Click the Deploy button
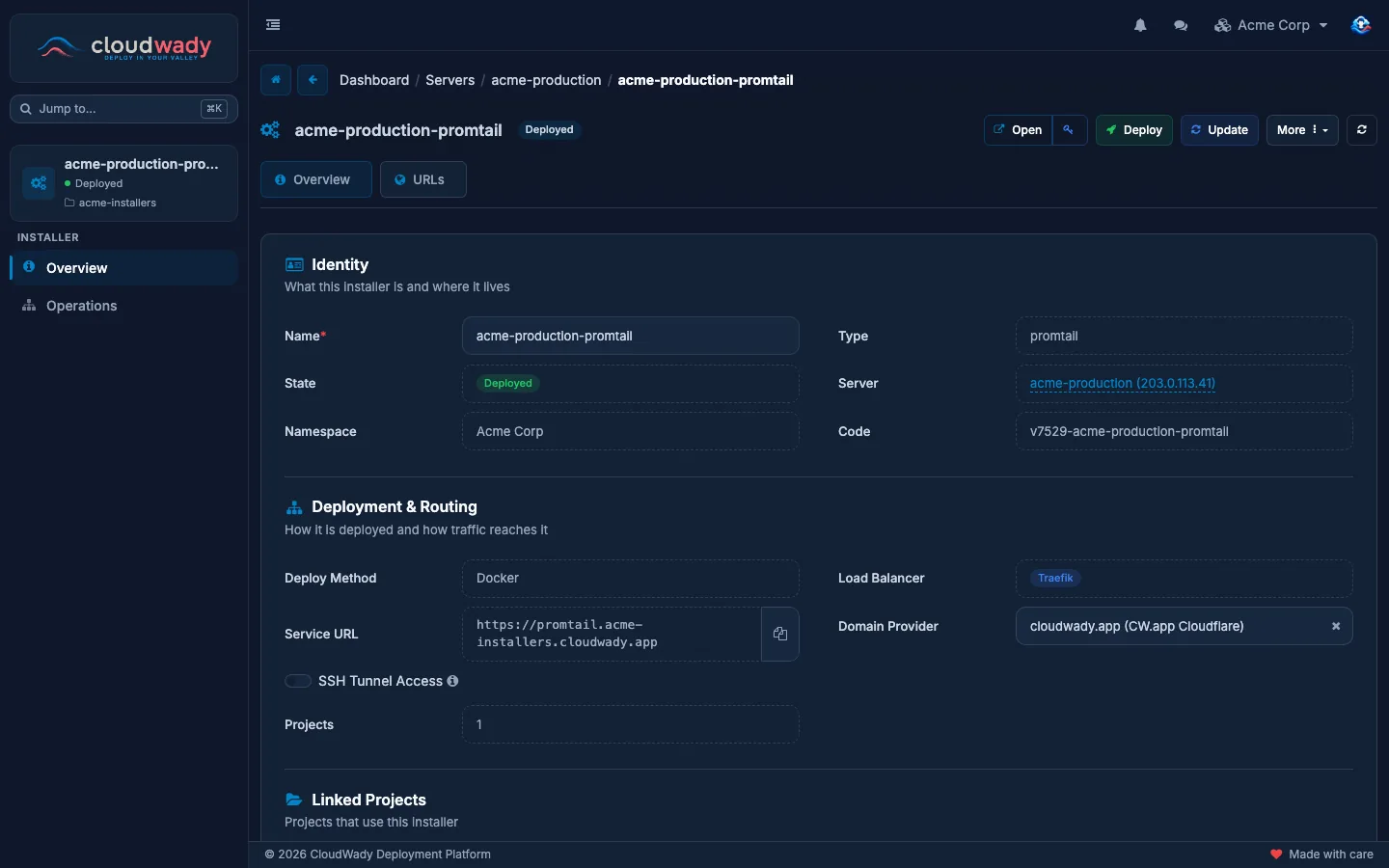1389x868 pixels. pos(1134,130)
